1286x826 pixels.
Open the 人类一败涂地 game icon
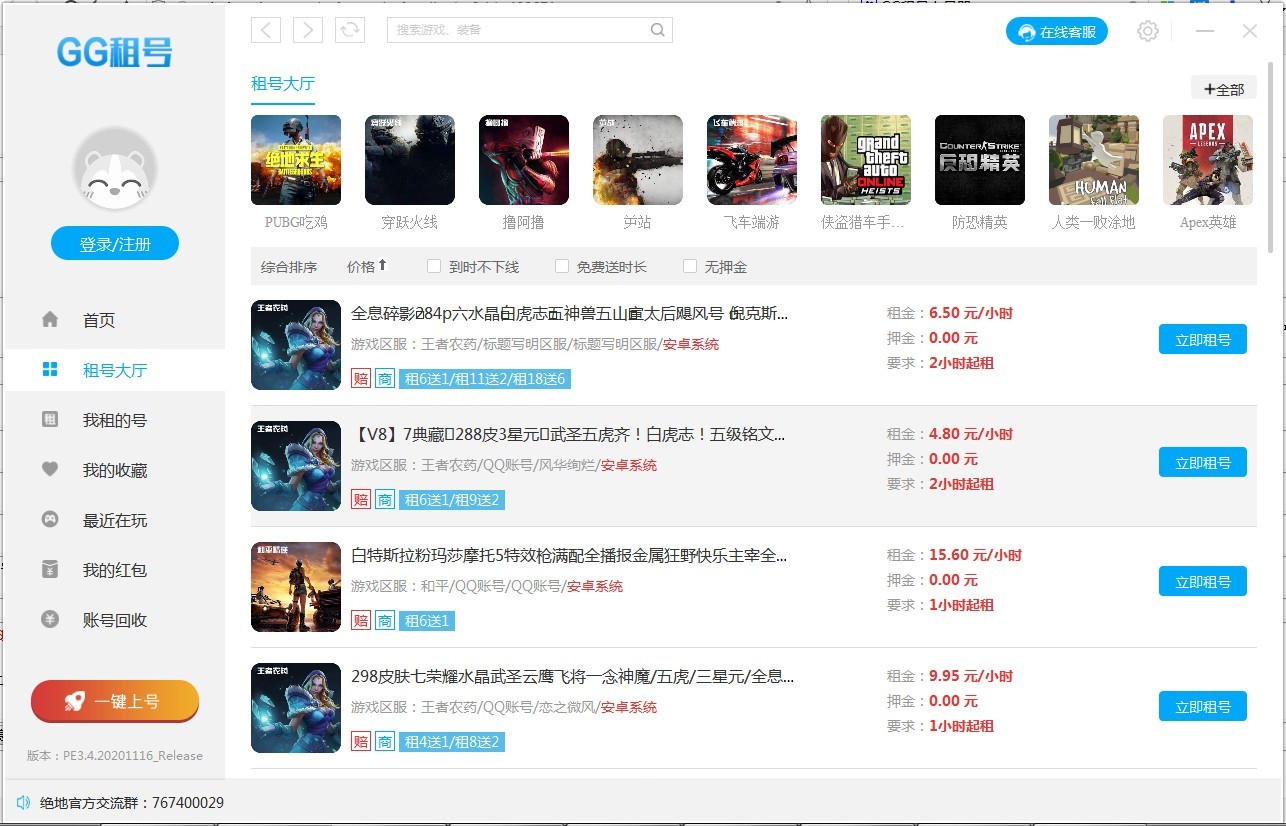click(1094, 160)
